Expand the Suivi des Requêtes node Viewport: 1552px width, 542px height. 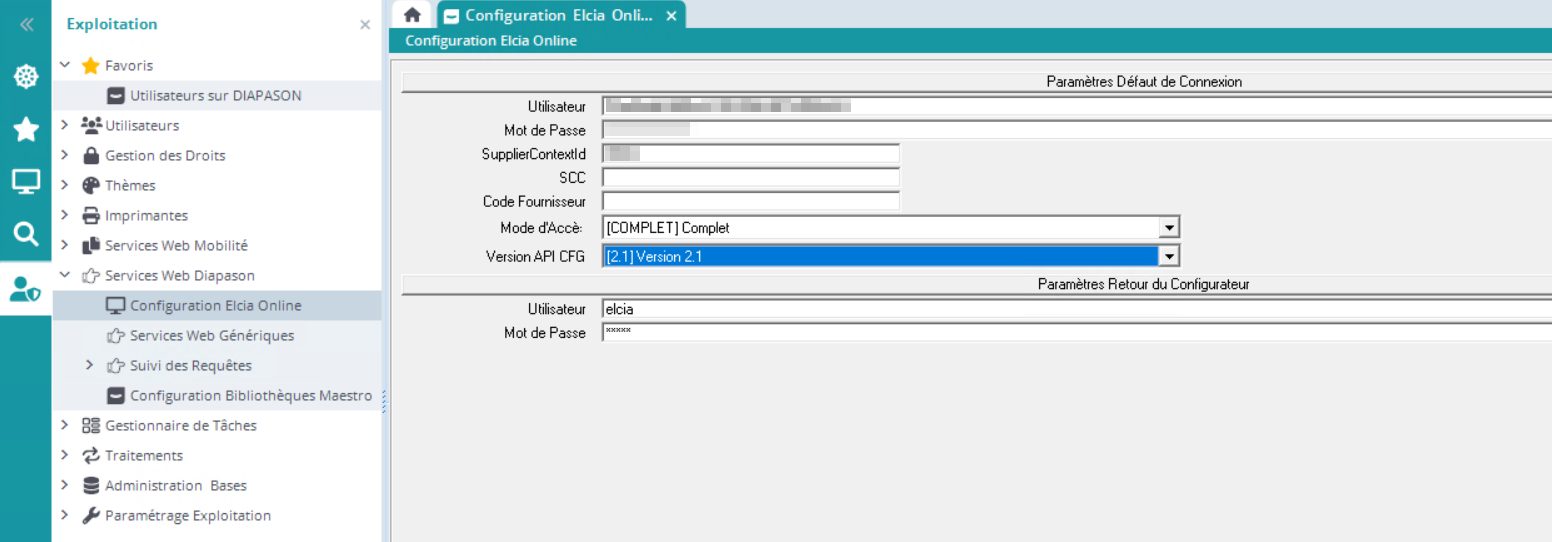90,365
